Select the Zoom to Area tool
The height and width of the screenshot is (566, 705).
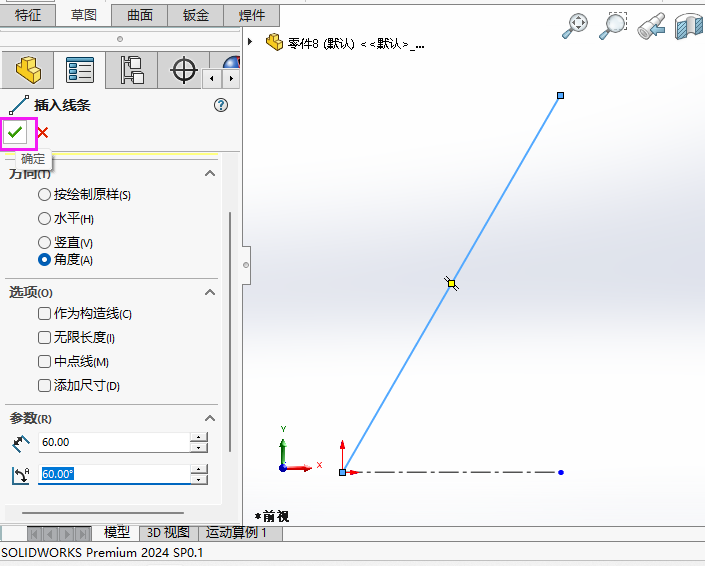(613, 26)
